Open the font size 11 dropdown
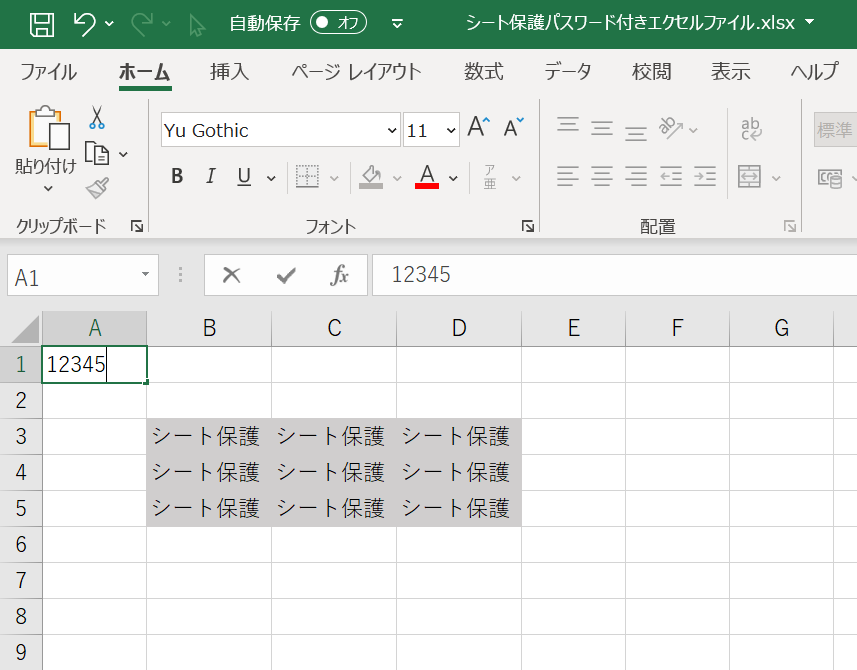This screenshot has height=670, width=857. click(451, 131)
